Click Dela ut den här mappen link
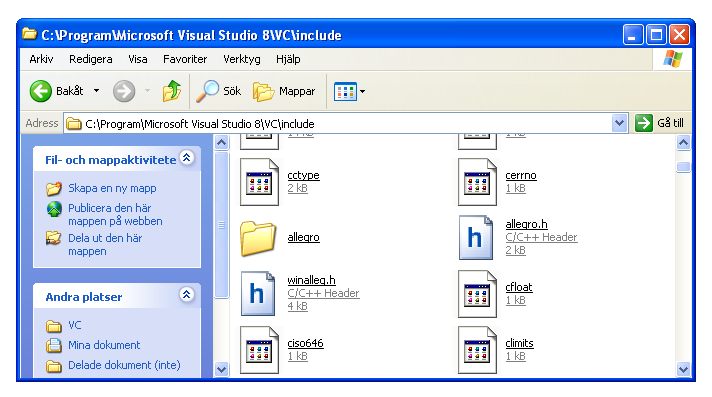Image resolution: width=712 pixels, height=397 pixels. tap(105, 244)
